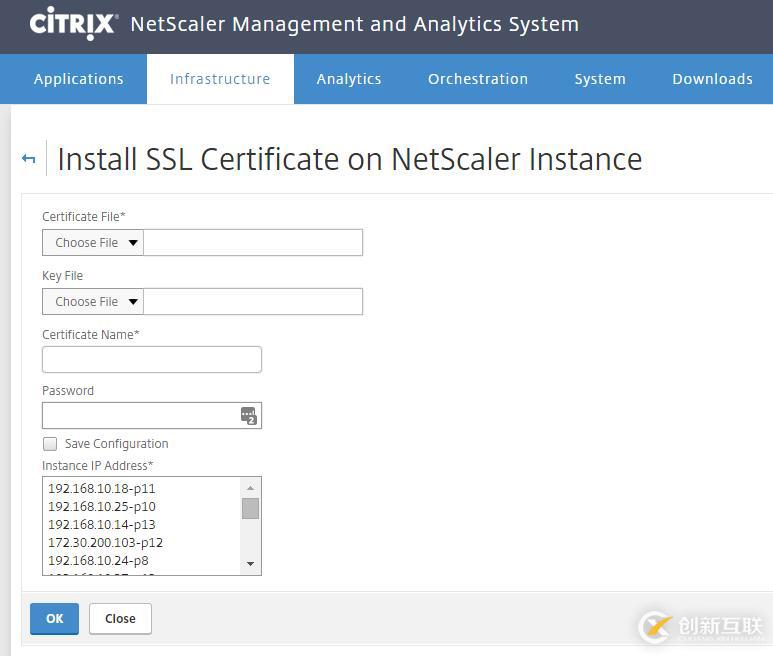
Task: Click the Citrix logo in the header
Action: [x=73, y=23]
